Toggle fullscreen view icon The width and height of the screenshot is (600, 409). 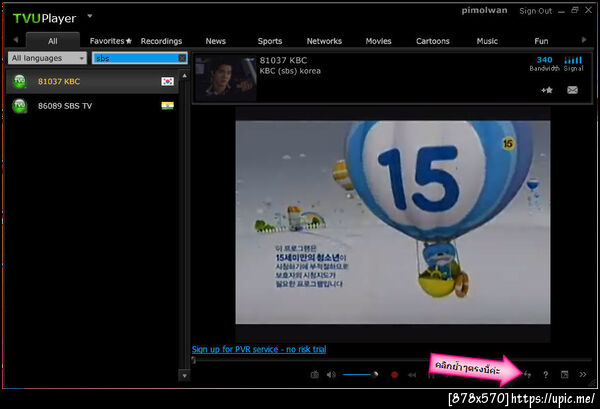click(564, 375)
